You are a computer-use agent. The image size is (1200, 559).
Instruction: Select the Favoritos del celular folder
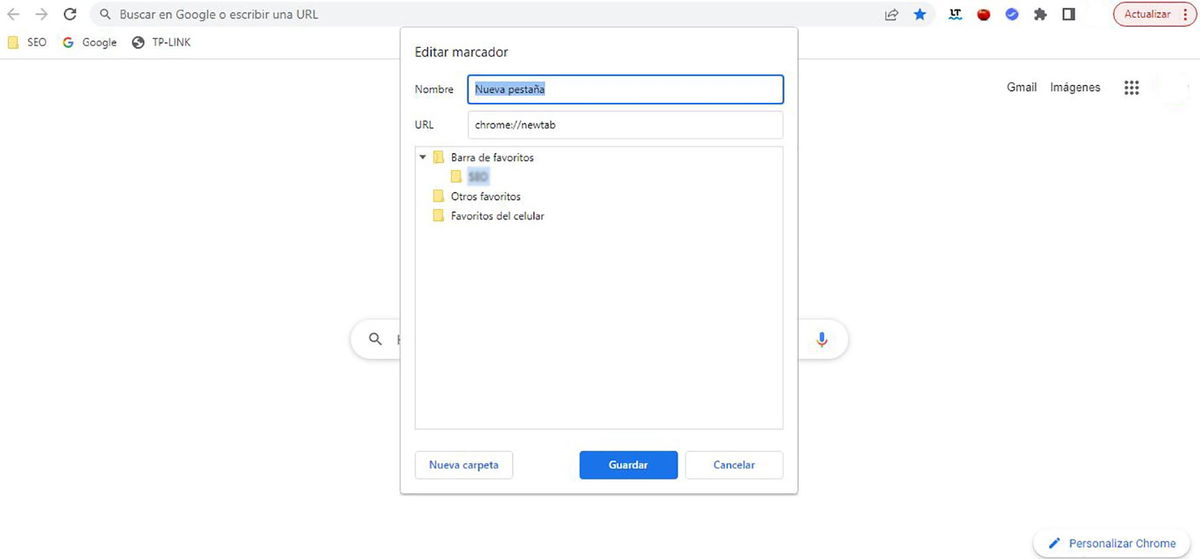(488, 216)
